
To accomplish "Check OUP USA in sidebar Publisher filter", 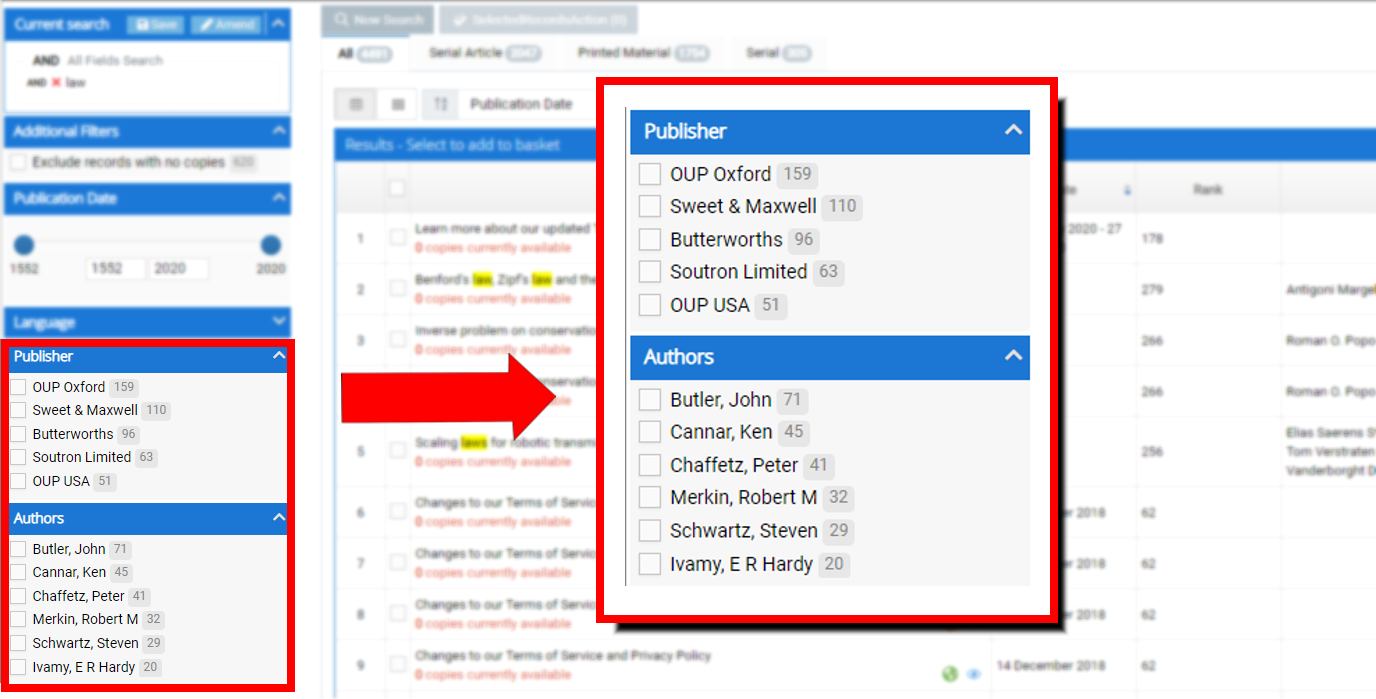I will (x=19, y=481).
